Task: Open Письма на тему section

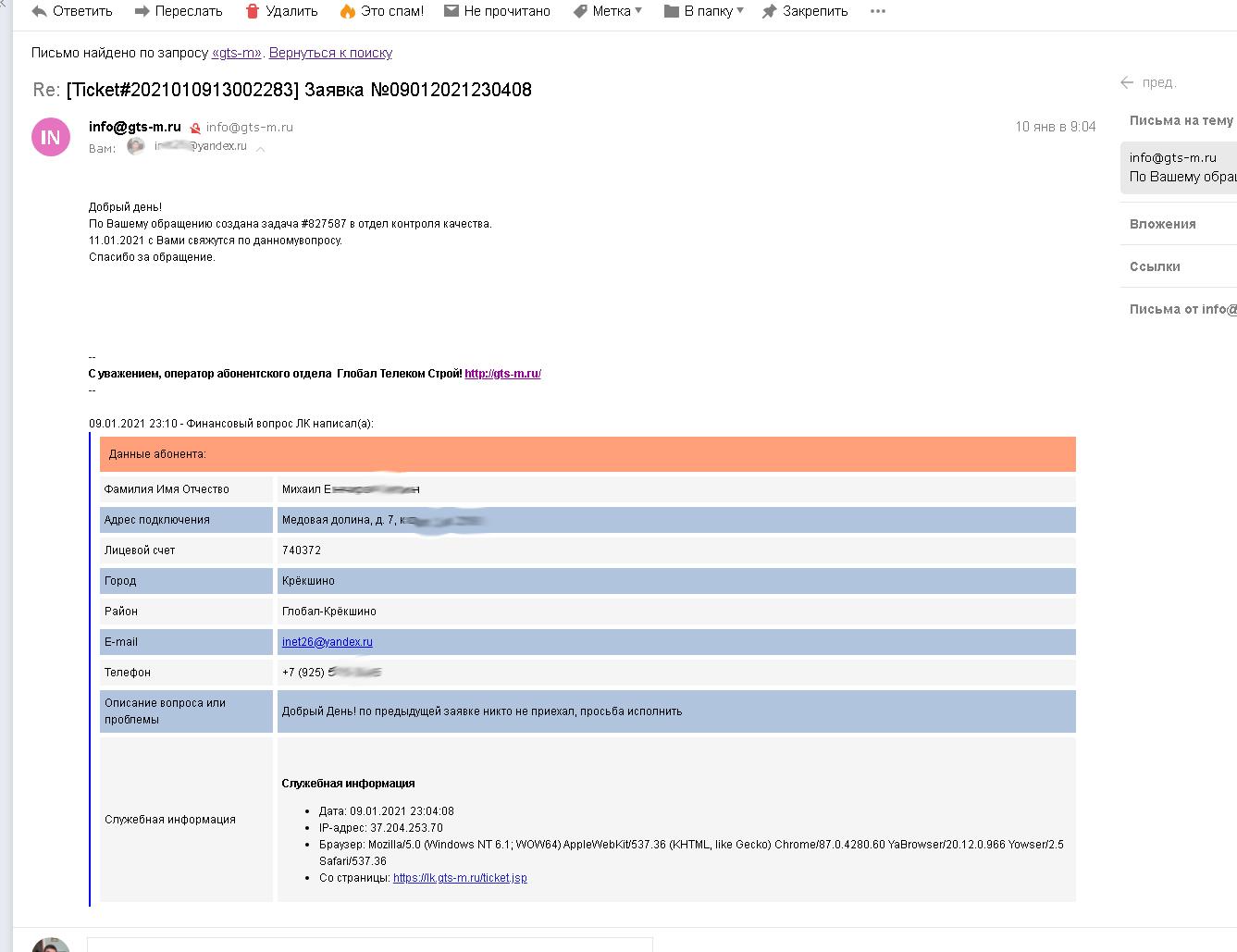Action: (1181, 120)
